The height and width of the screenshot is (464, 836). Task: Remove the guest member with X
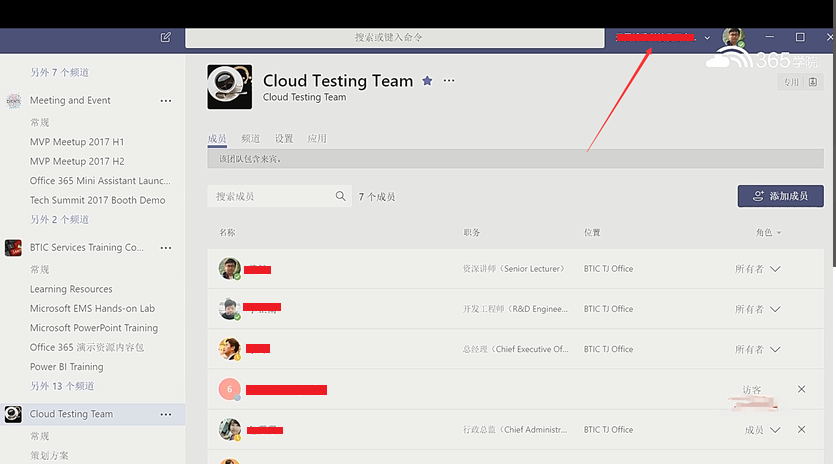(x=801, y=389)
